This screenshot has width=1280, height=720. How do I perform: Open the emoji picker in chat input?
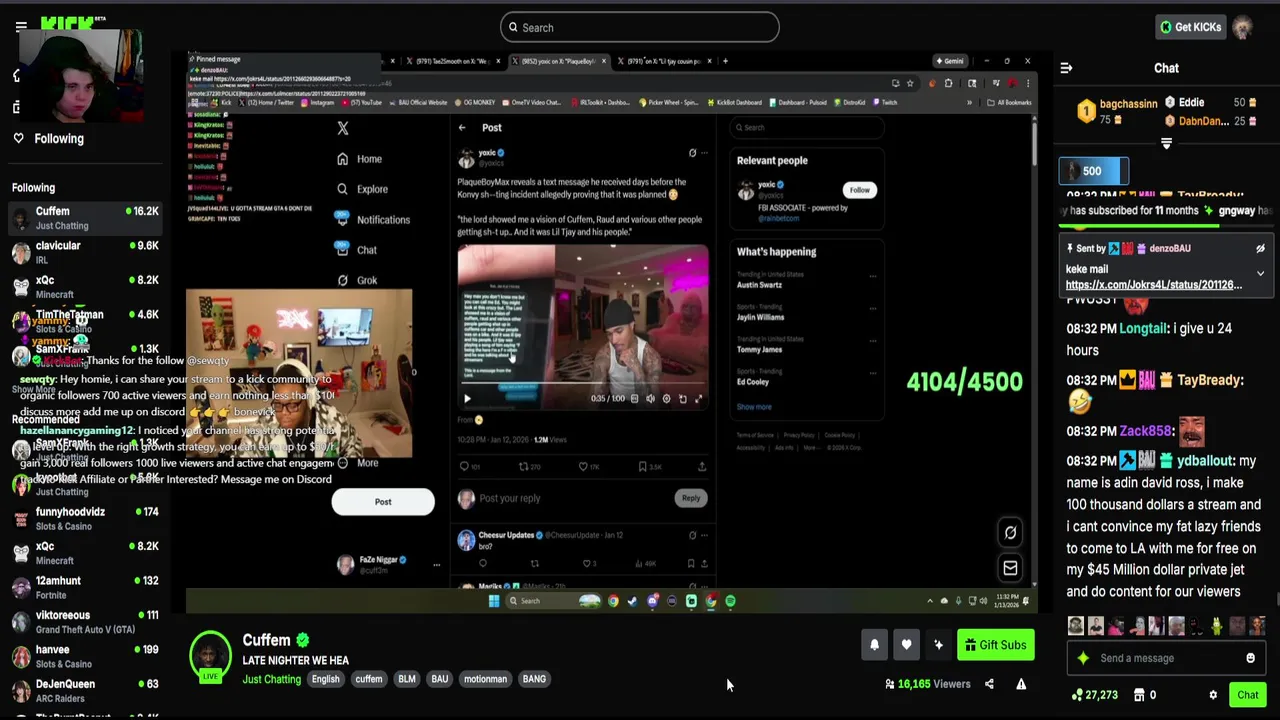point(1250,658)
